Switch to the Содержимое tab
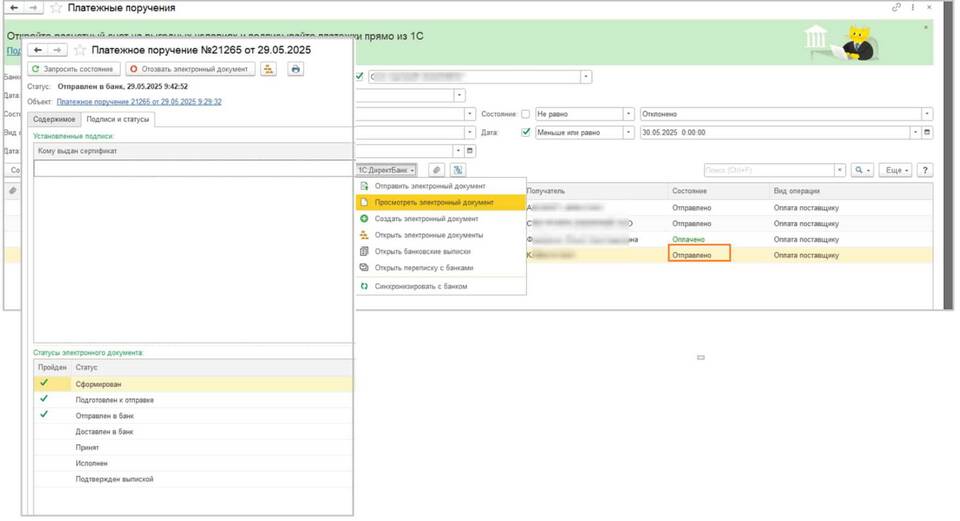The image size is (960, 521). (55, 119)
